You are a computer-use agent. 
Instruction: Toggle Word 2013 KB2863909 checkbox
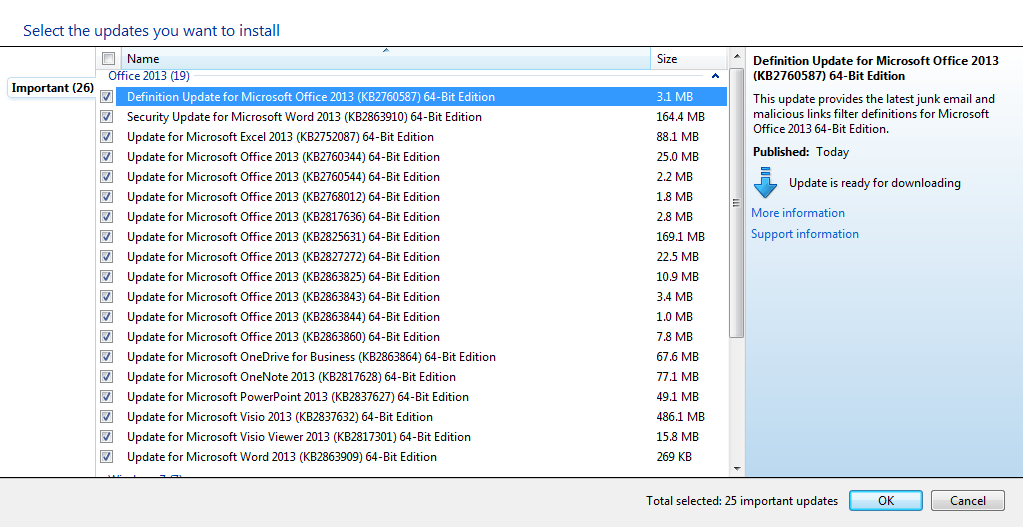(106, 457)
